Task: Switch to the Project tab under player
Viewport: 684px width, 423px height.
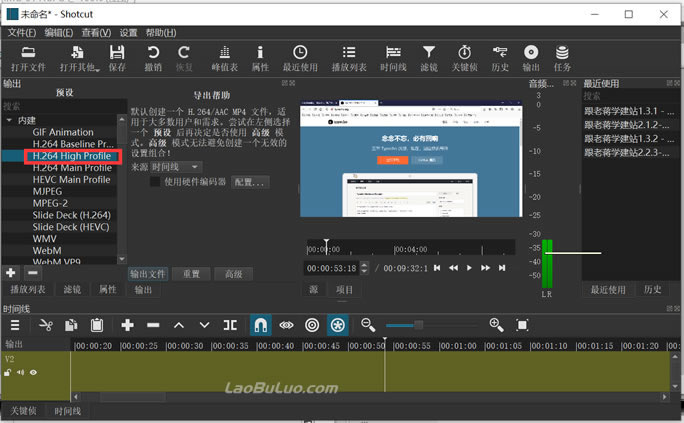Action: [345, 290]
